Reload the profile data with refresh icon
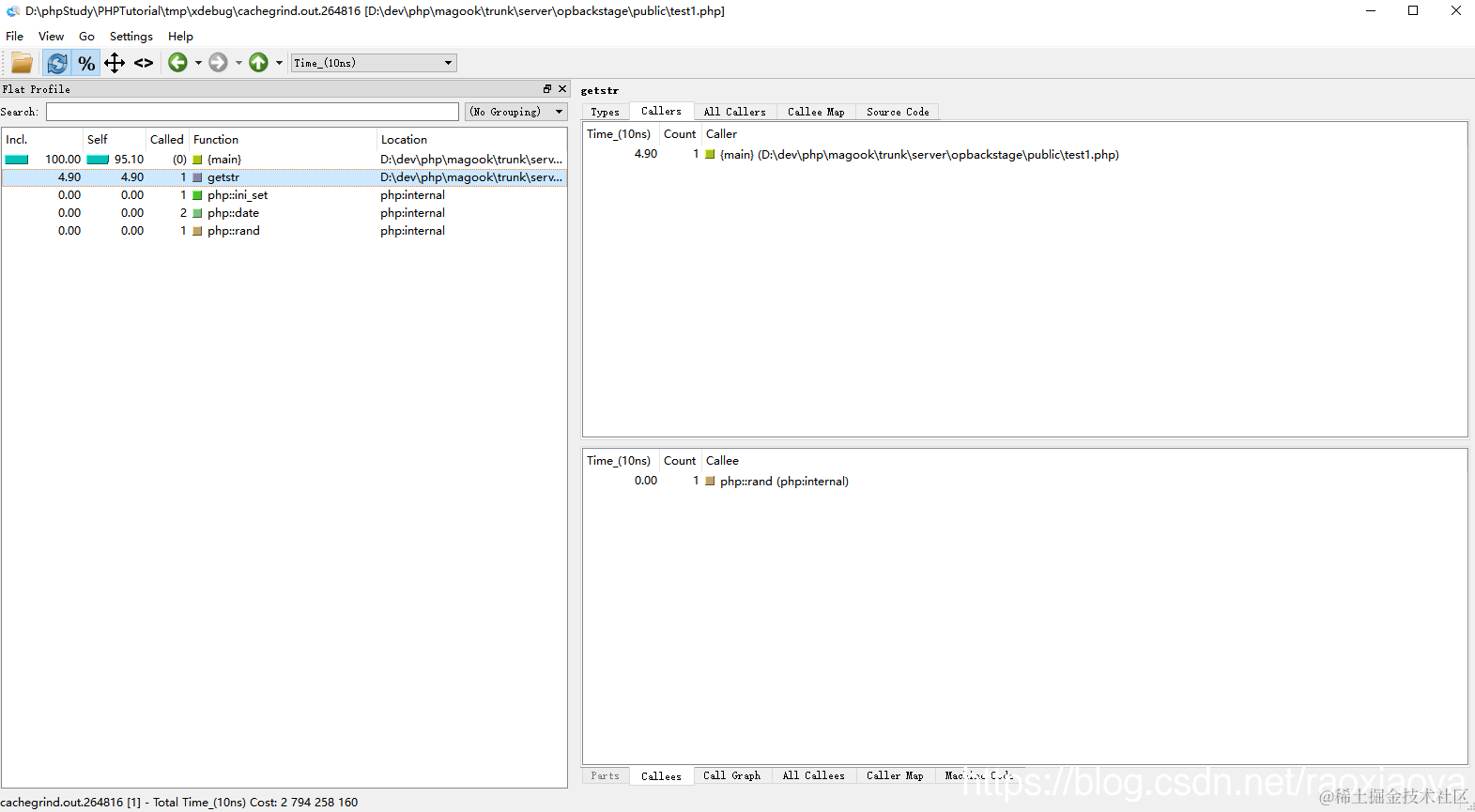 pyautogui.click(x=56, y=63)
